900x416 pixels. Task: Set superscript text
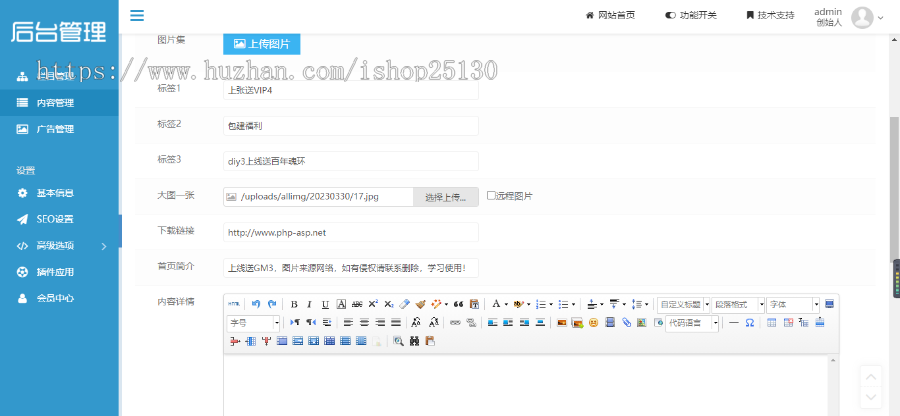tap(373, 304)
